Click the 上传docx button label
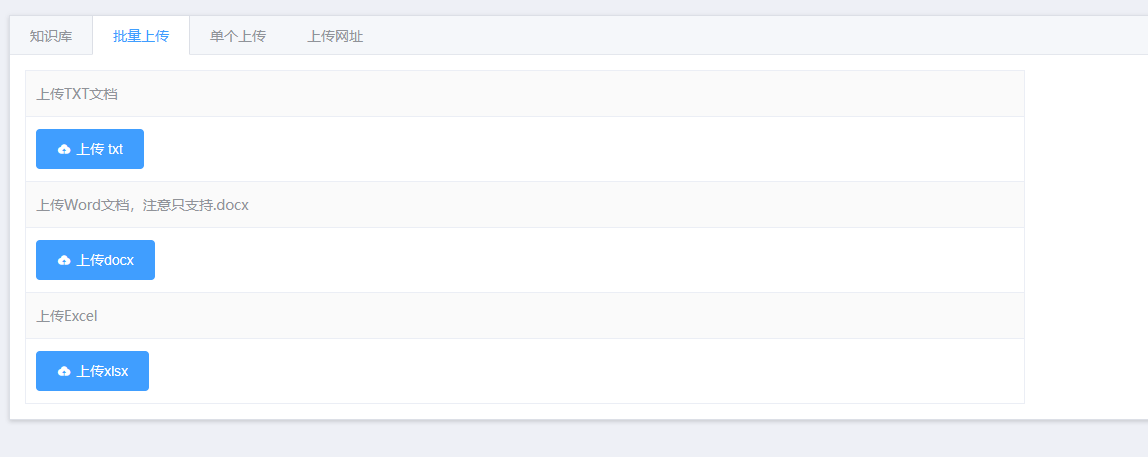 [x=105, y=260]
